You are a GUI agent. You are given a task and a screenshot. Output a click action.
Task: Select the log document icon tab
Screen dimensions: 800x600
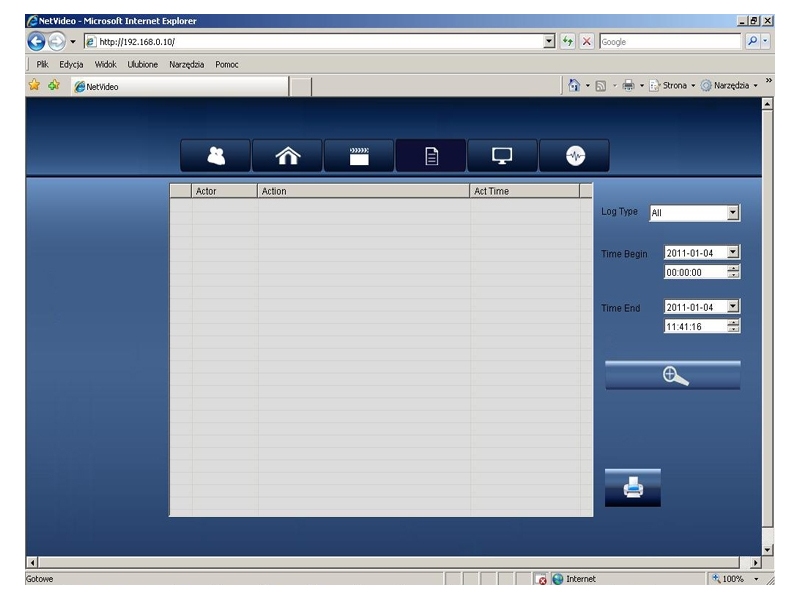point(431,156)
